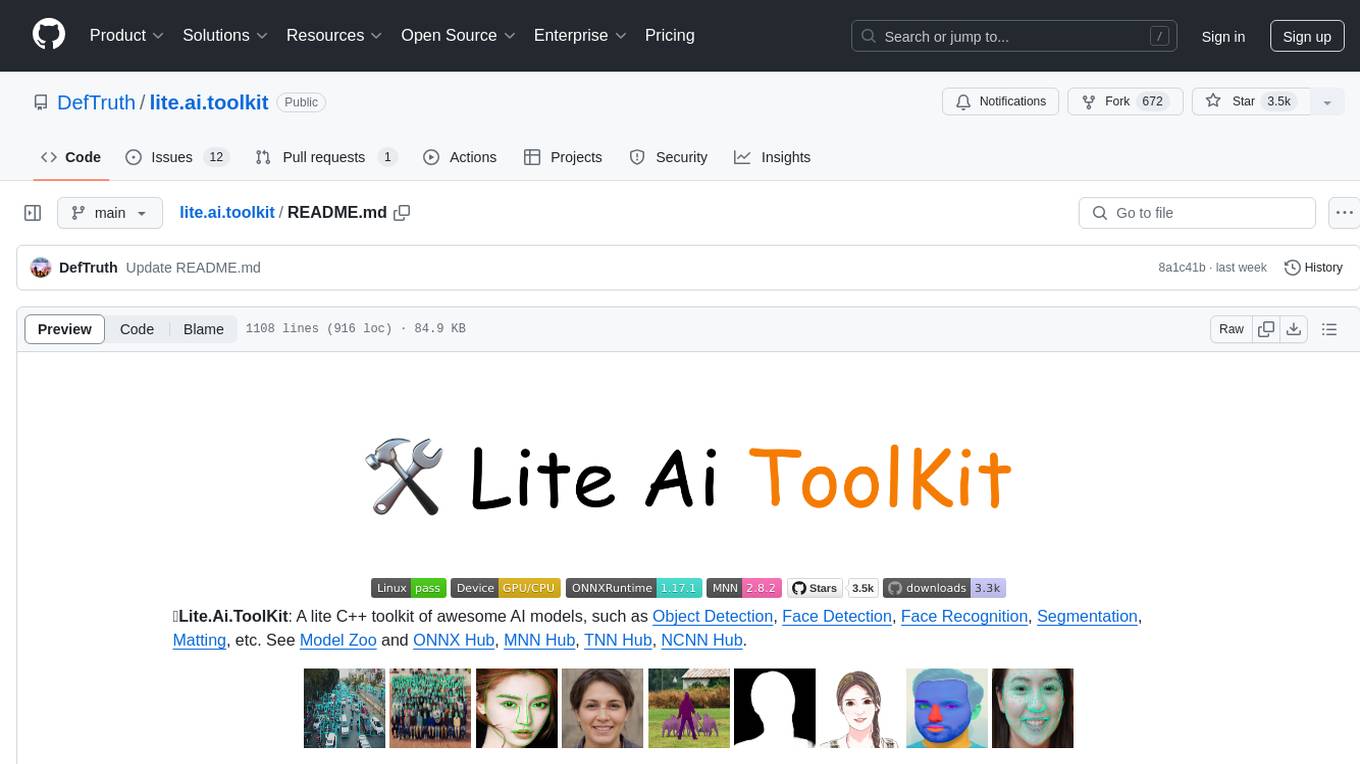Switch to the Code tab
The width and height of the screenshot is (1360, 764).
click(71, 157)
